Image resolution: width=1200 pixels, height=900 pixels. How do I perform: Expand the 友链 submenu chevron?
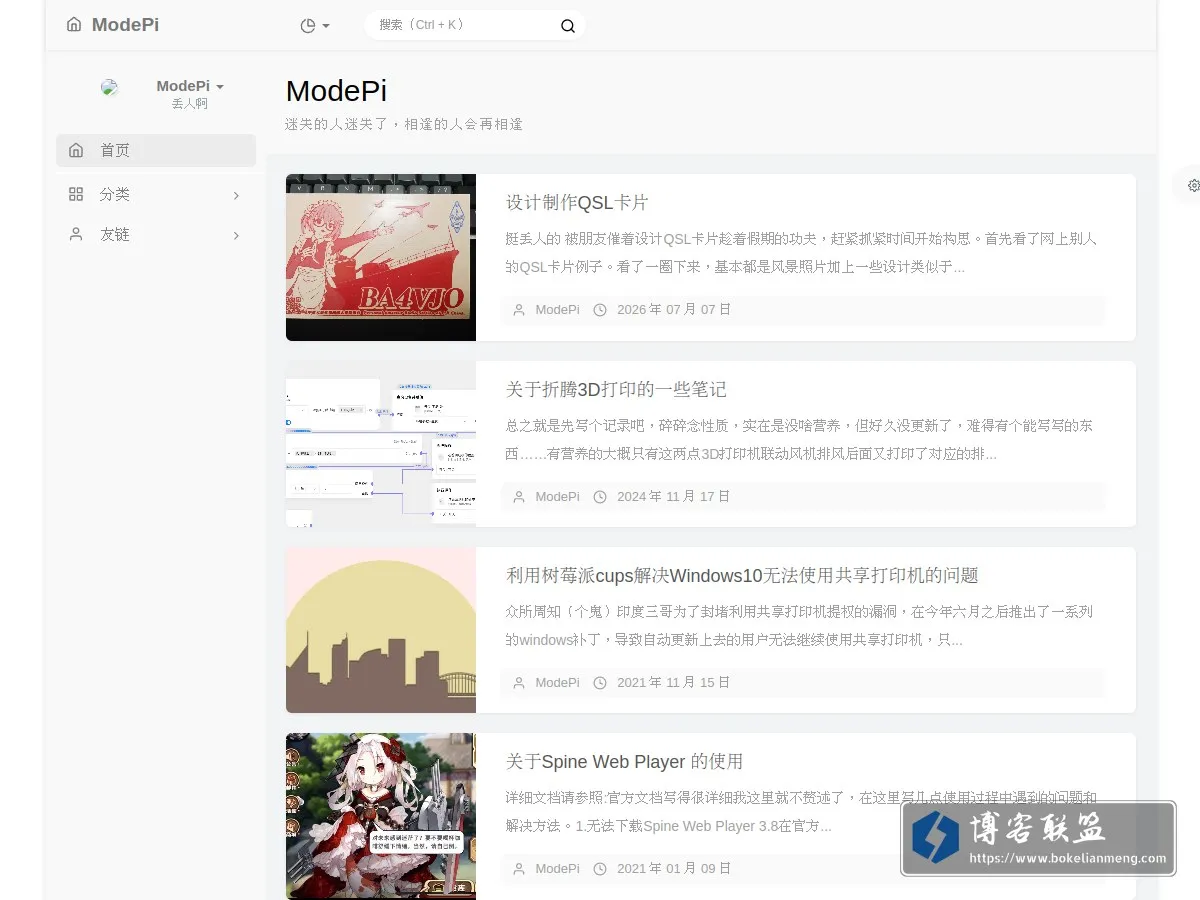tap(236, 235)
